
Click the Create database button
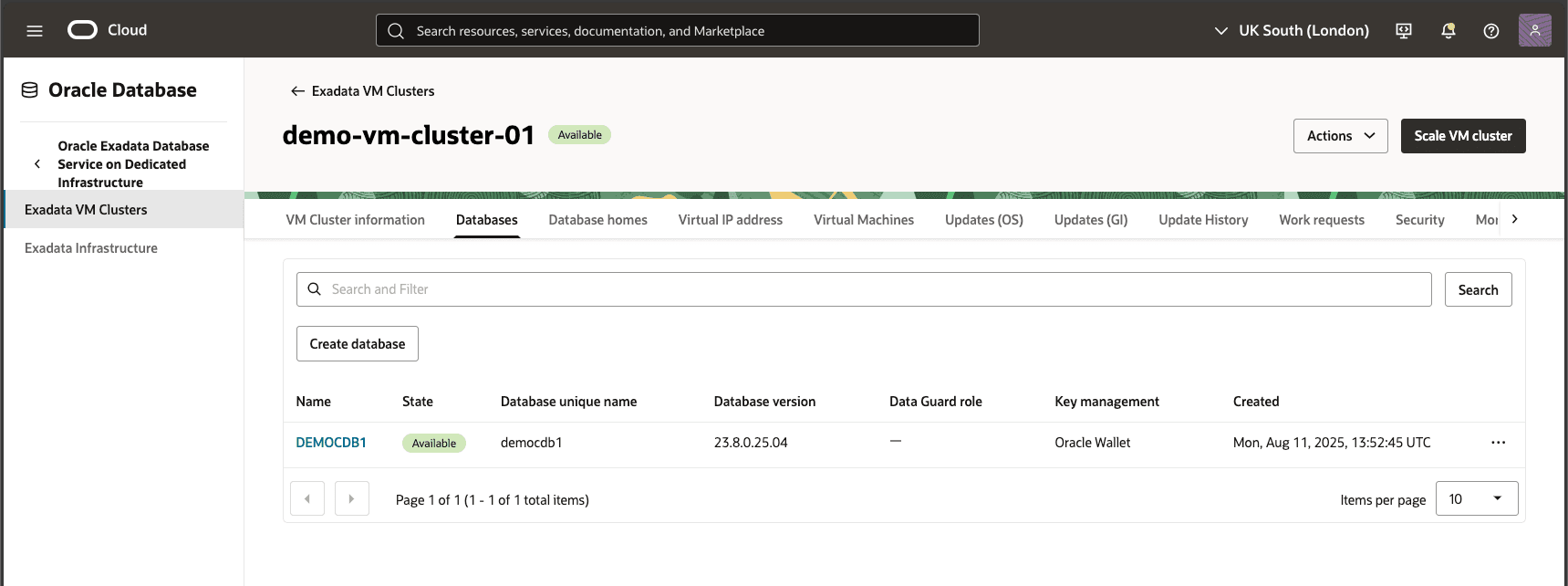click(x=358, y=344)
